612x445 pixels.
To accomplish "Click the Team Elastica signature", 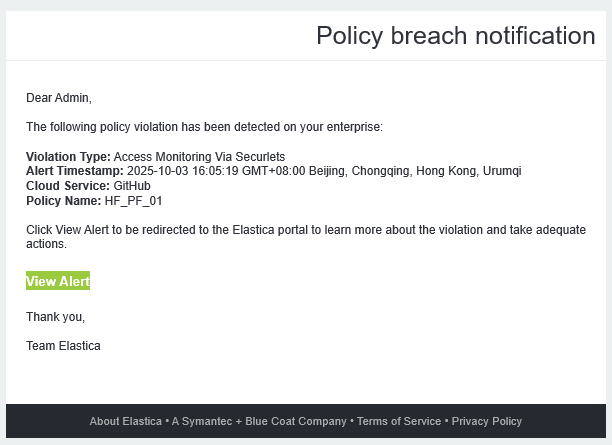I will [x=63, y=346].
